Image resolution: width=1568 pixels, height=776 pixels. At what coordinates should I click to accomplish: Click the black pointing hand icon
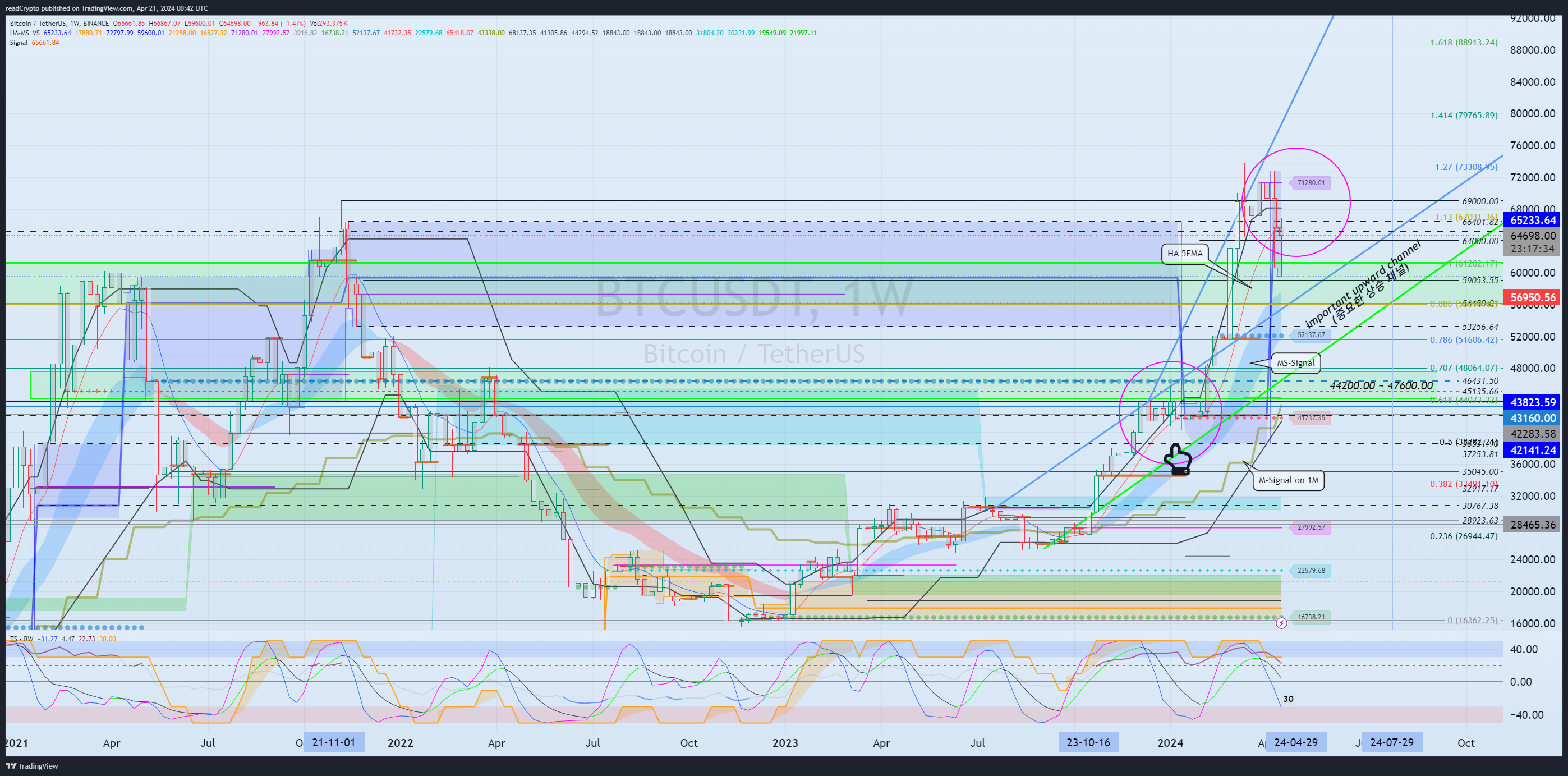pyautogui.click(x=1178, y=460)
